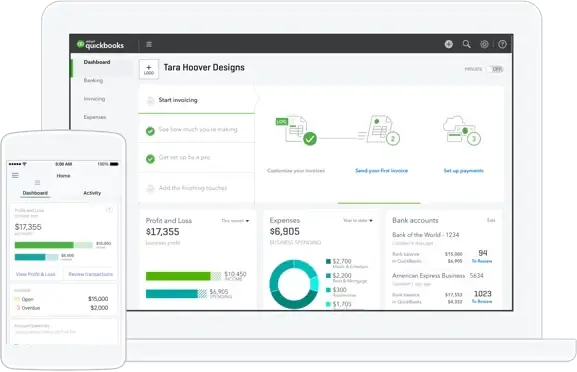Screen dimensions: 577x372
Task: Click the $300 legend color swatch
Action: coord(328,290)
